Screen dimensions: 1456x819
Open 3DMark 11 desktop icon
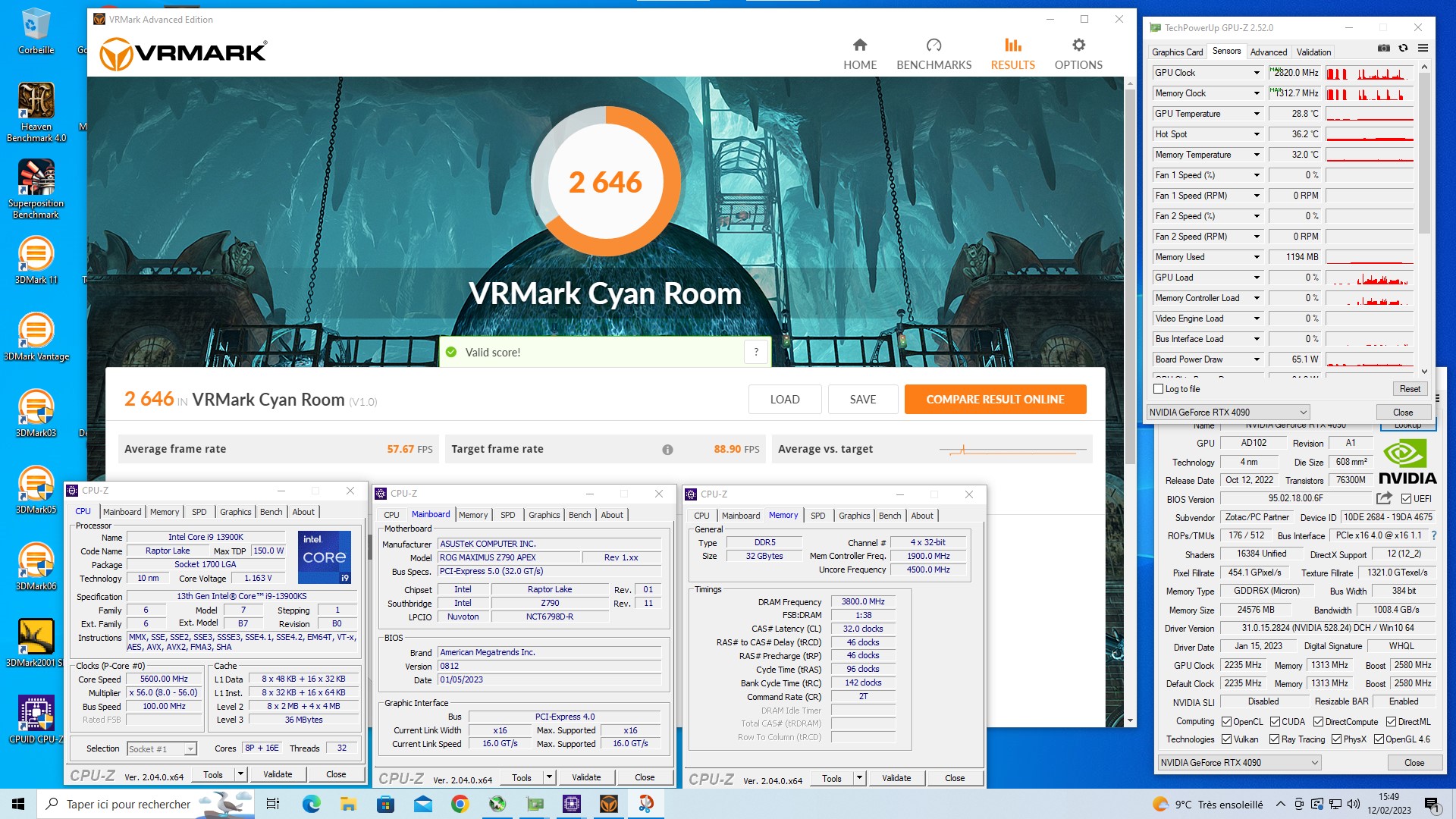pos(36,261)
